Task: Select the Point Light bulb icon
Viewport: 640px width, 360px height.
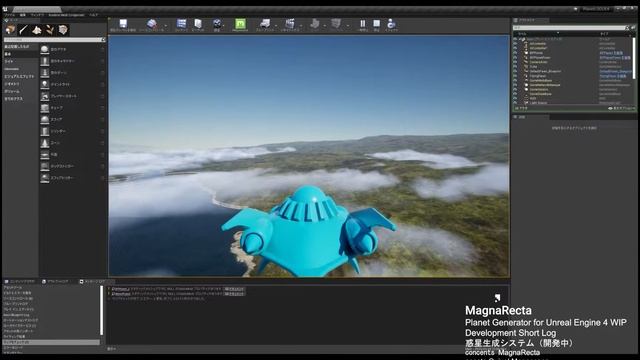Action: [x=44, y=84]
